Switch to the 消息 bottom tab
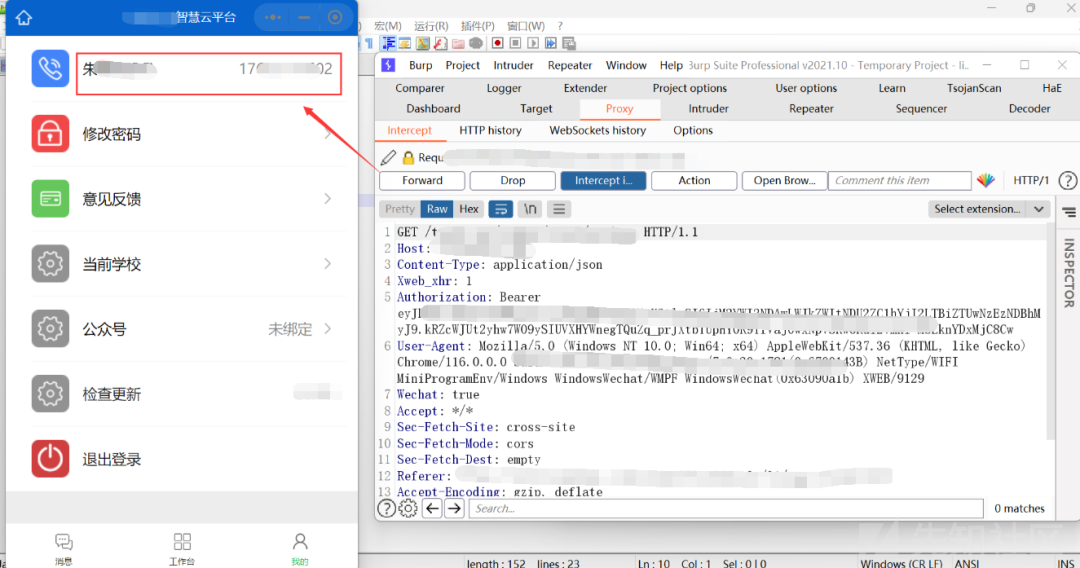The width and height of the screenshot is (1080, 568). [63, 549]
